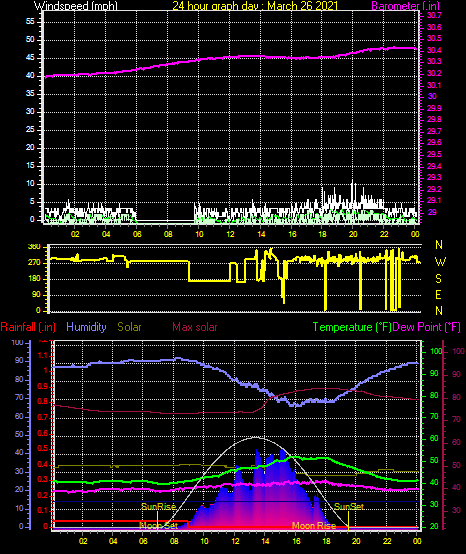The height and width of the screenshot is (554, 466).
Task: Click '30' on the green temperature axis
Action: [434, 504]
